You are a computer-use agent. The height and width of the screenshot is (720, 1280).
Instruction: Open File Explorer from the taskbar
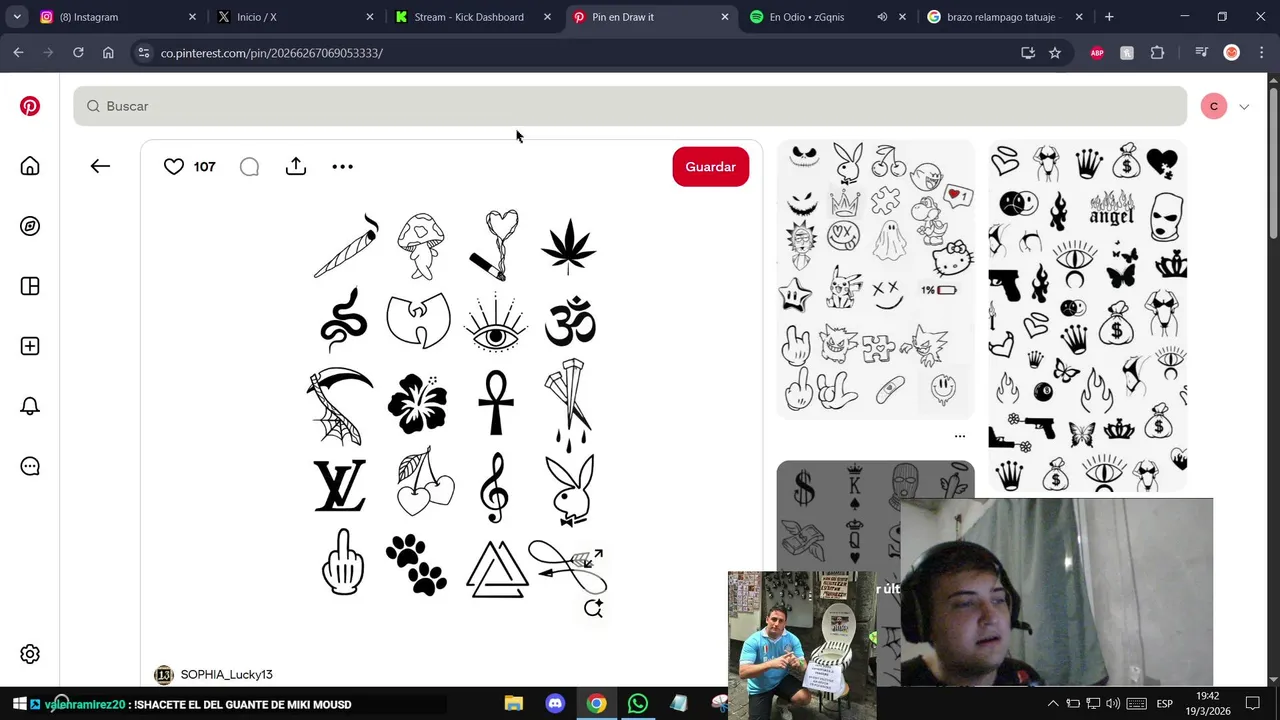pos(513,704)
